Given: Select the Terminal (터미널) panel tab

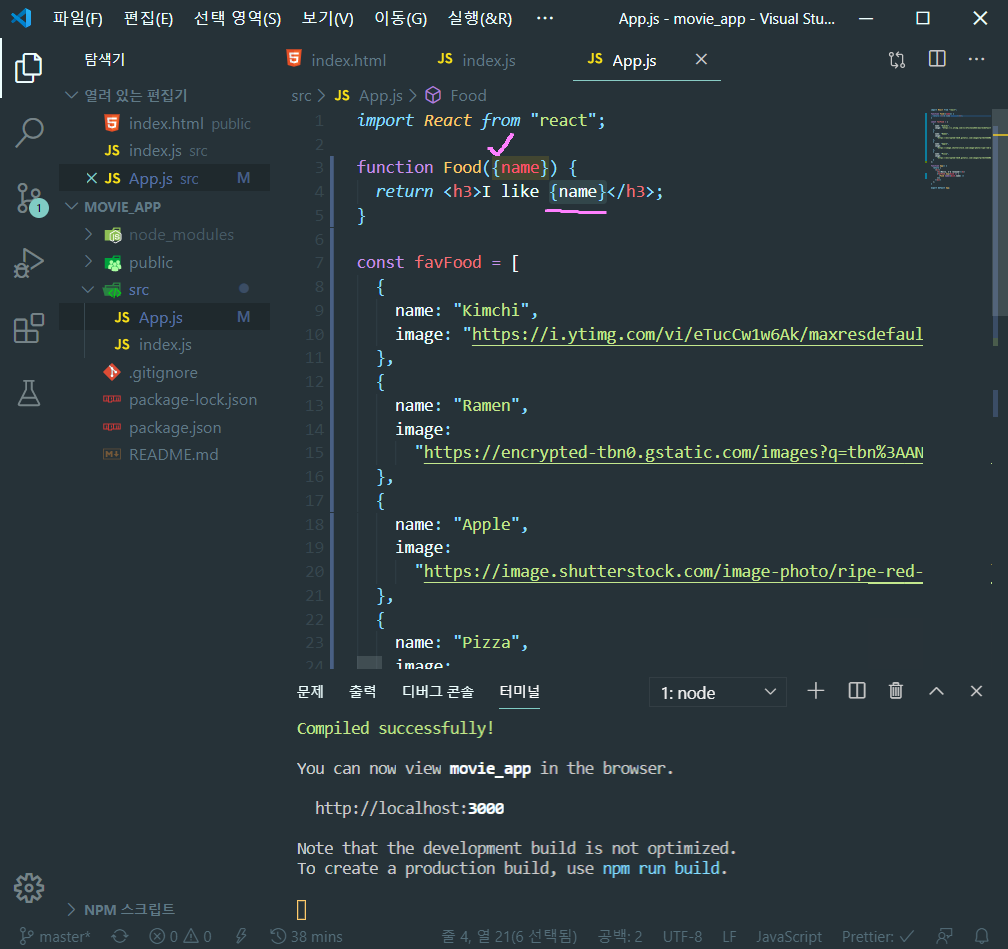Looking at the screenshot, I should tap(519, 691).
